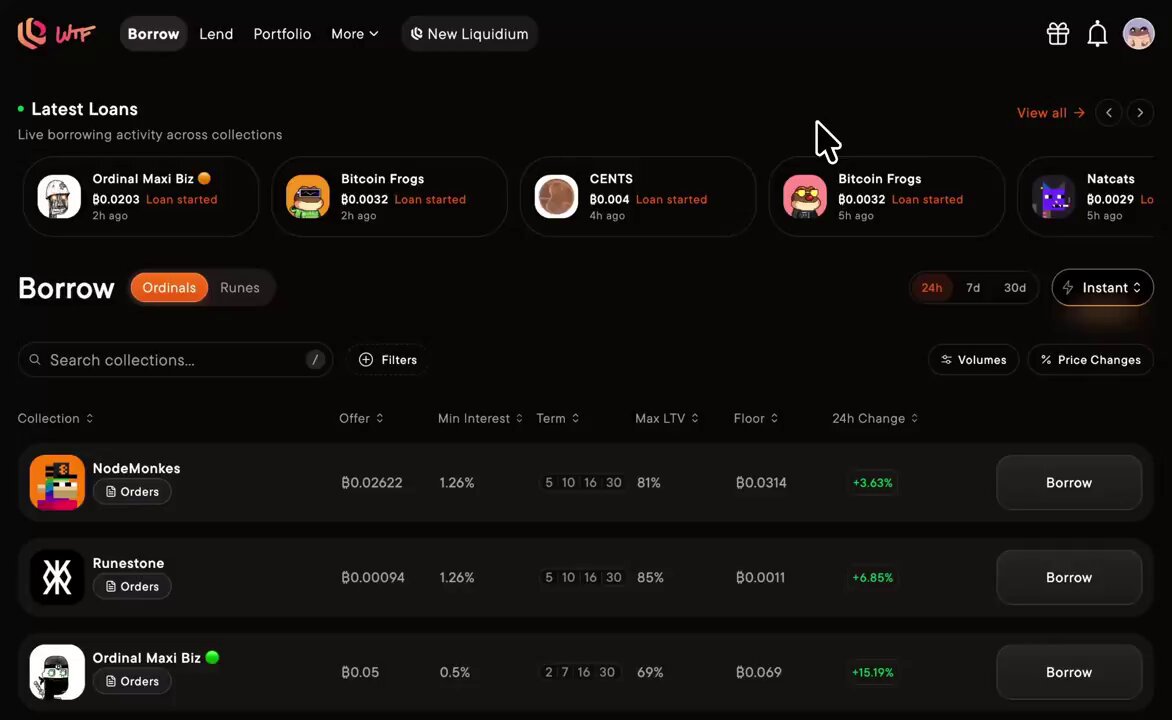Click the Runestone collection icon
This screenshot has height=720, width=1172.
[x=57, y=577]
